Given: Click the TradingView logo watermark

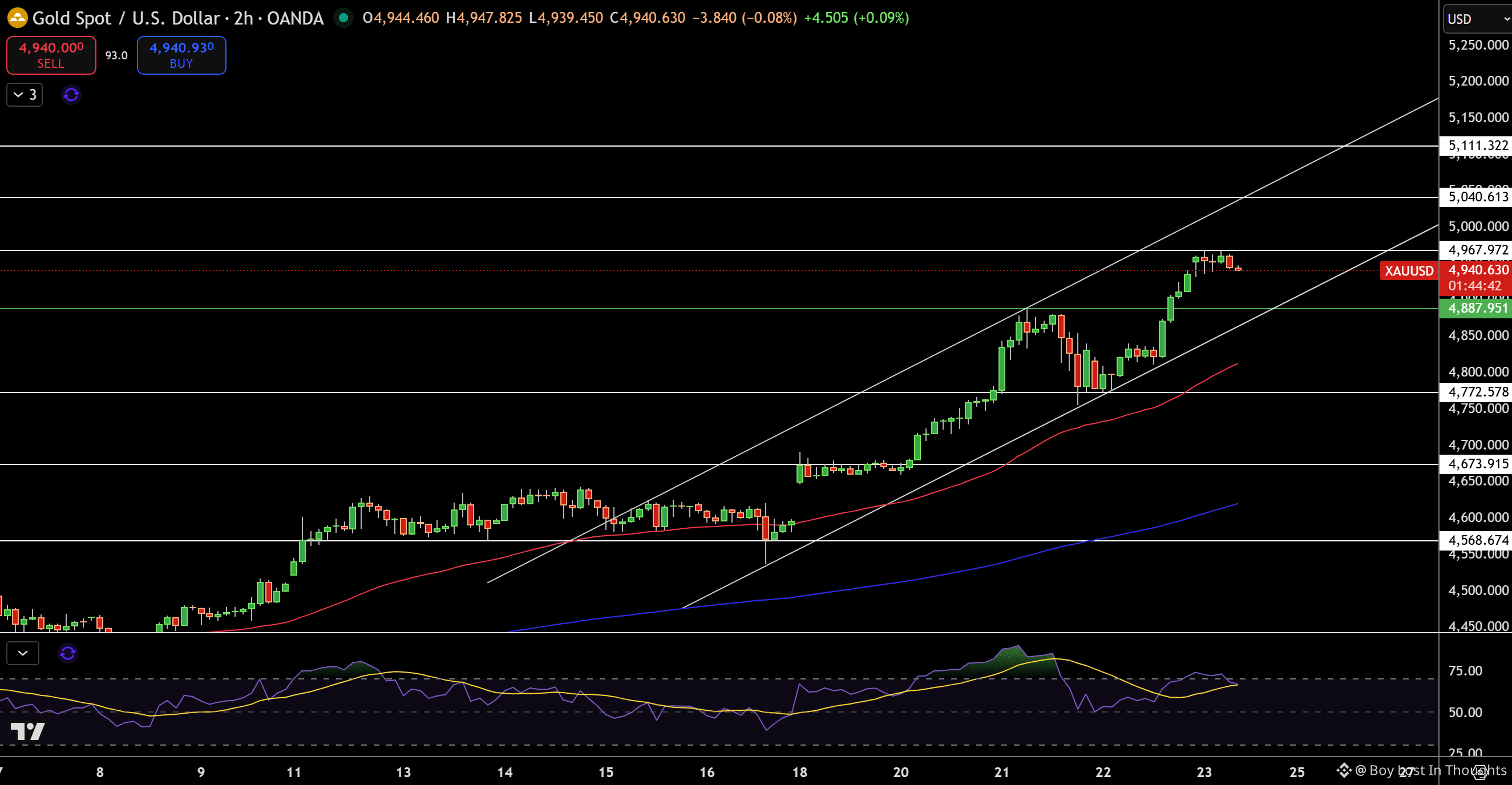Looking at the screenshot, I should (27, 731).
